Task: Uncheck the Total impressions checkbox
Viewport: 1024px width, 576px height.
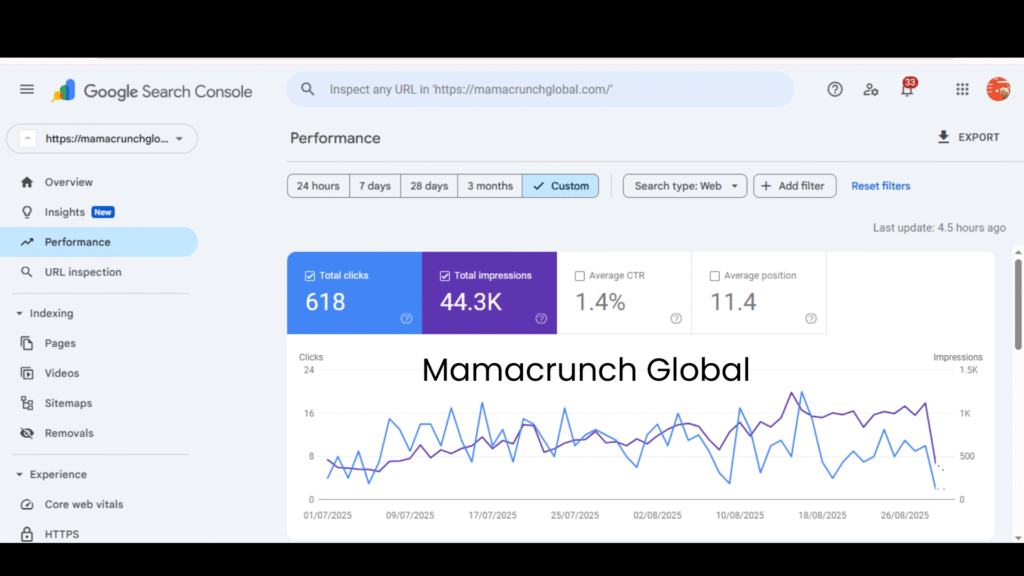Action: (445, 276)
